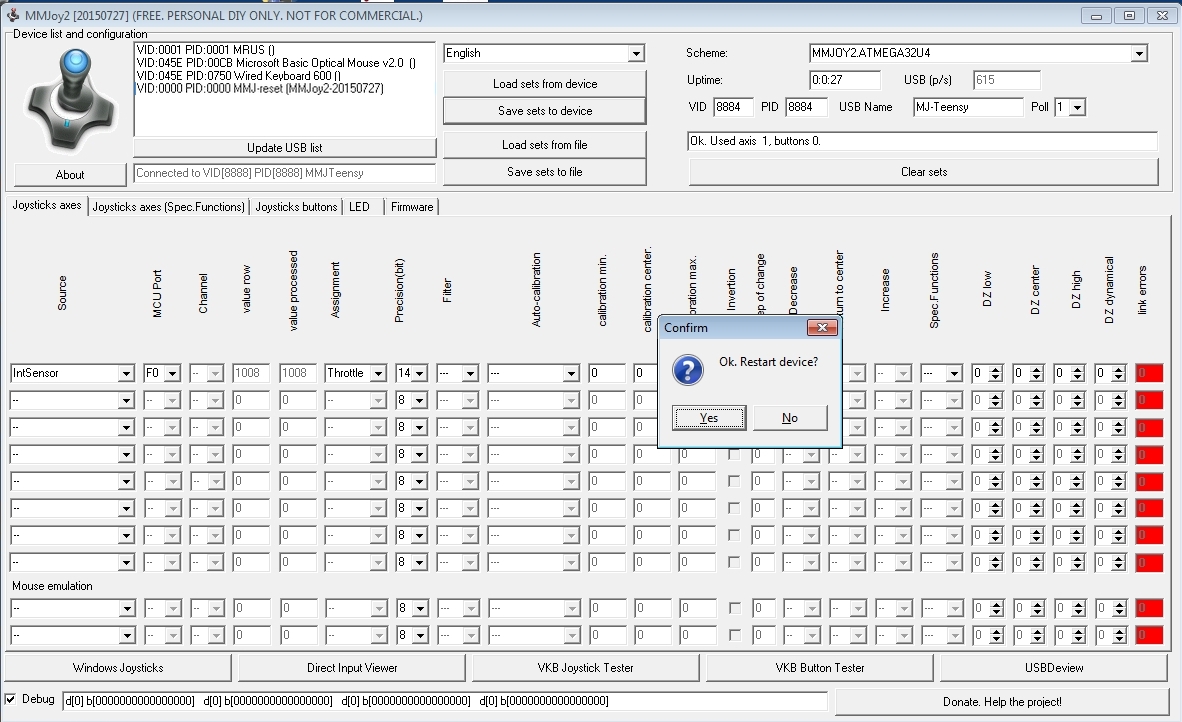The image size is (1182, 722).
Task: Toggle Inversion checkbox in seventh axis row
Action: (x=734, y=535)
